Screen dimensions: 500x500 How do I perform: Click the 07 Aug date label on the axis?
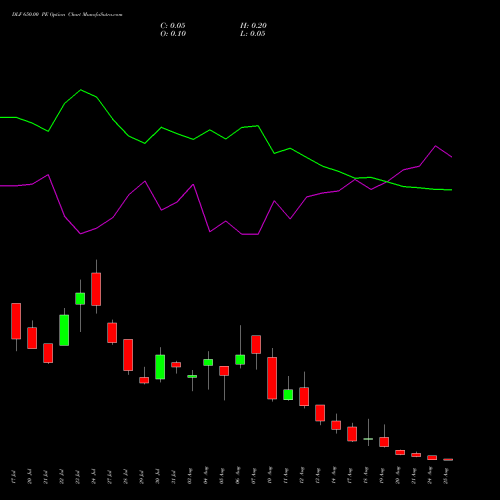[254, 476]
